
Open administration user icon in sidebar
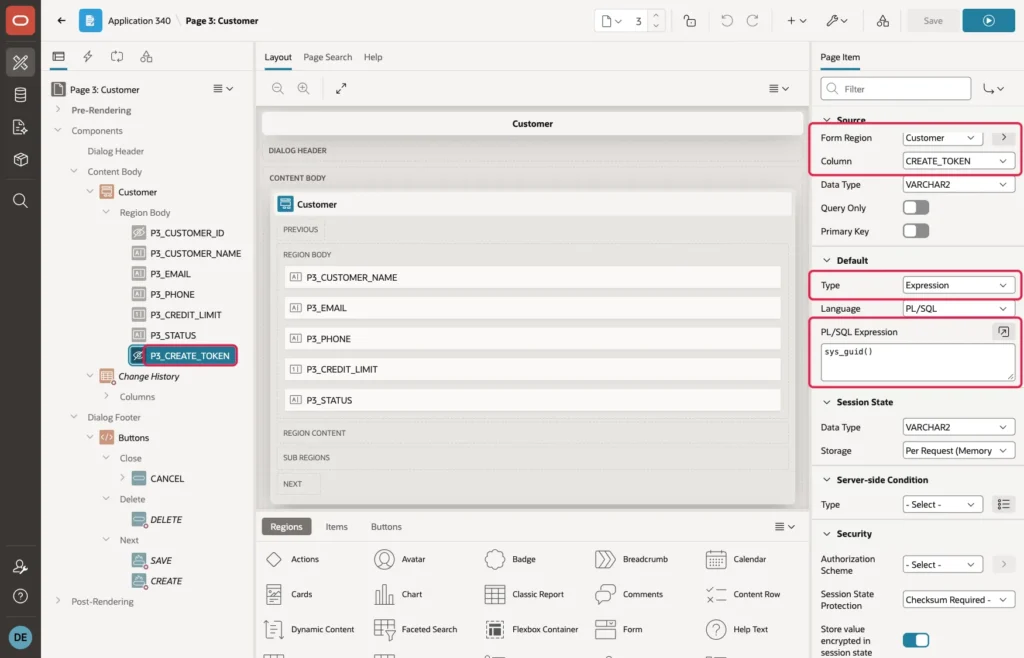pos(20,567)
